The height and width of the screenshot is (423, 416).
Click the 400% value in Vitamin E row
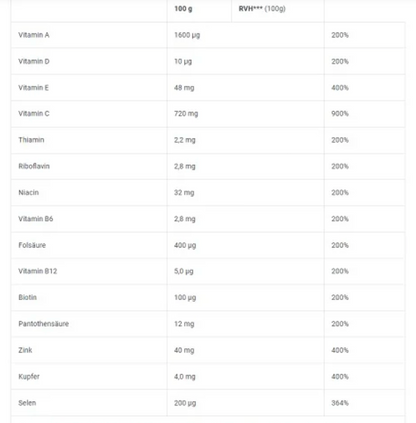[340, 88]
